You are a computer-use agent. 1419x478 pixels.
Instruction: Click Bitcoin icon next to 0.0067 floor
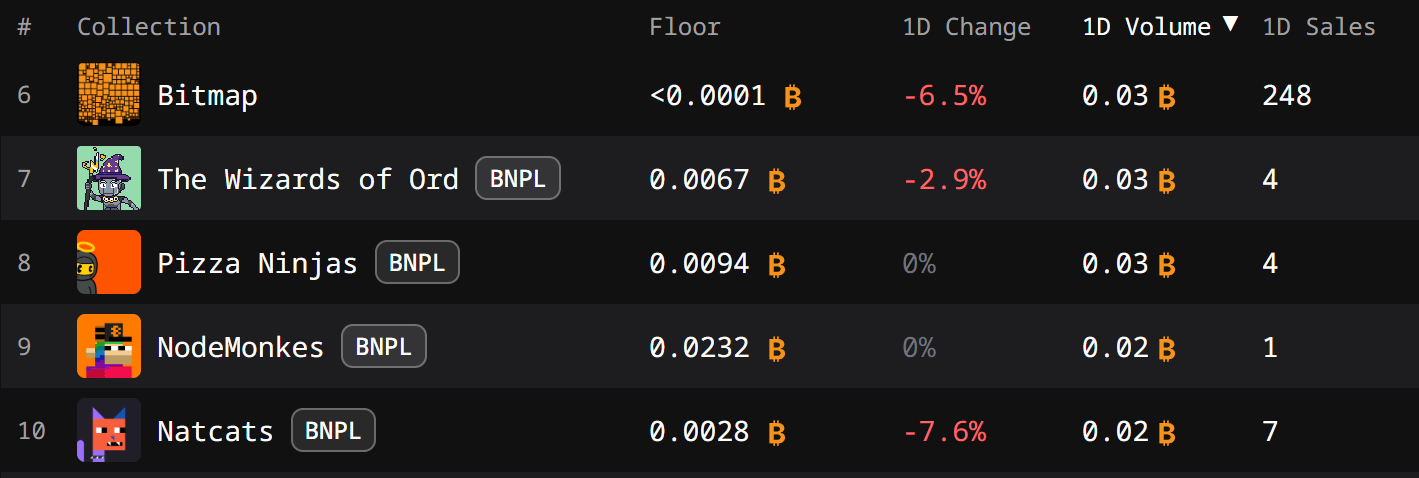(x=776, y=181)
